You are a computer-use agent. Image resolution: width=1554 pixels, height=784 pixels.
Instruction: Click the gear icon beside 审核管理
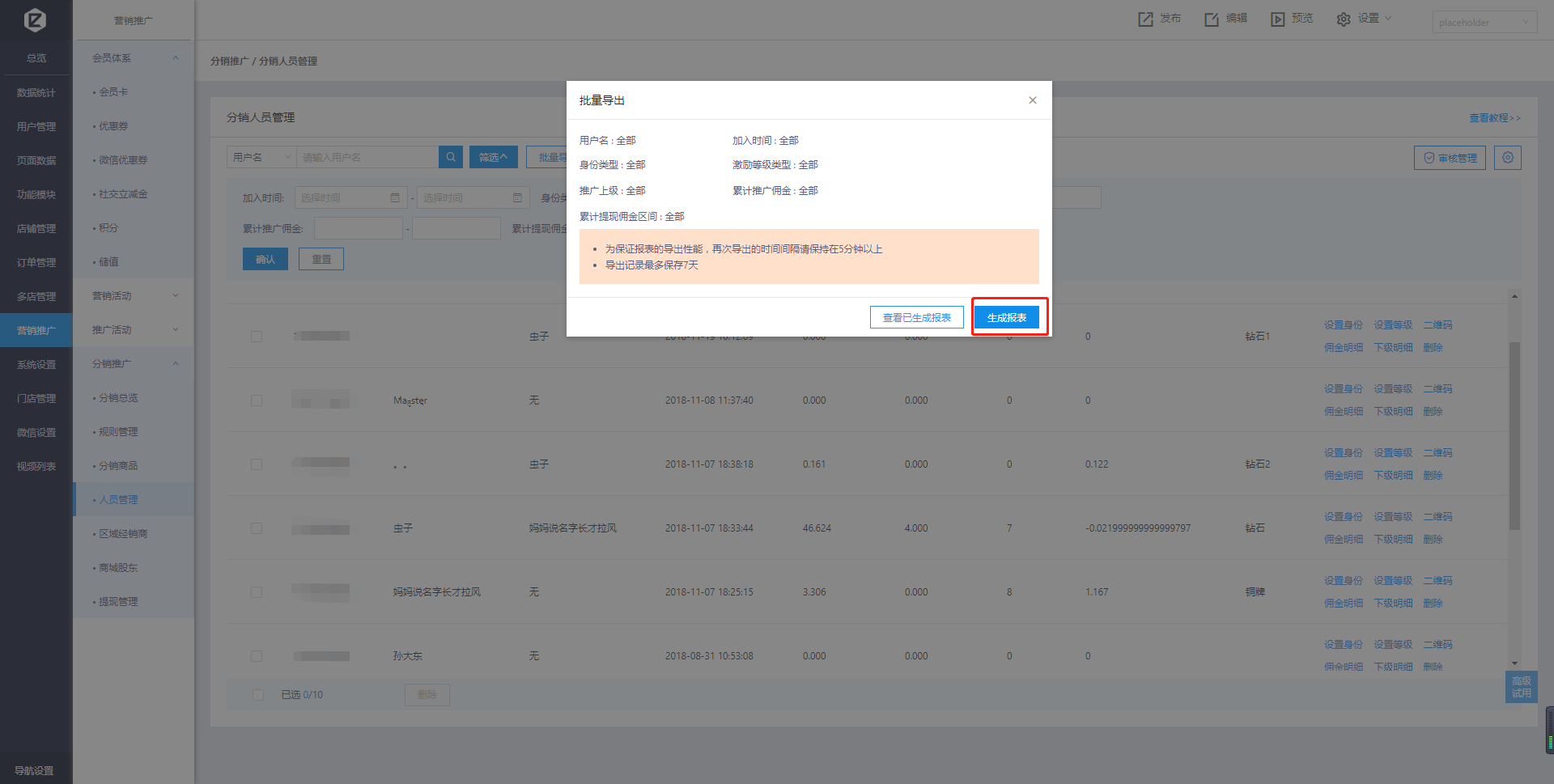click(1508, 158)
